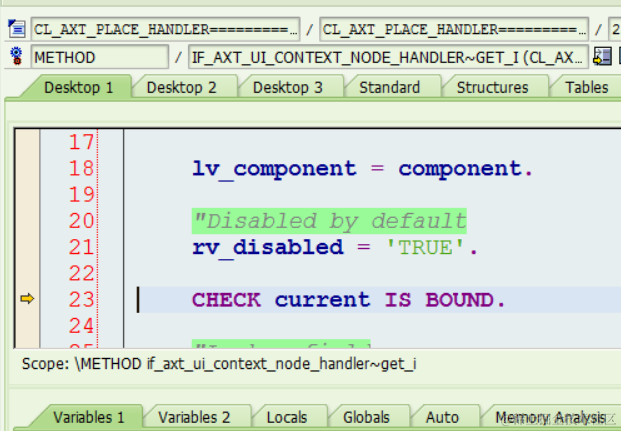Select the first CL_AXT_PLACE_HANDLER program field
The height and width of the screenshot is (431, 621).
[166, 29]
